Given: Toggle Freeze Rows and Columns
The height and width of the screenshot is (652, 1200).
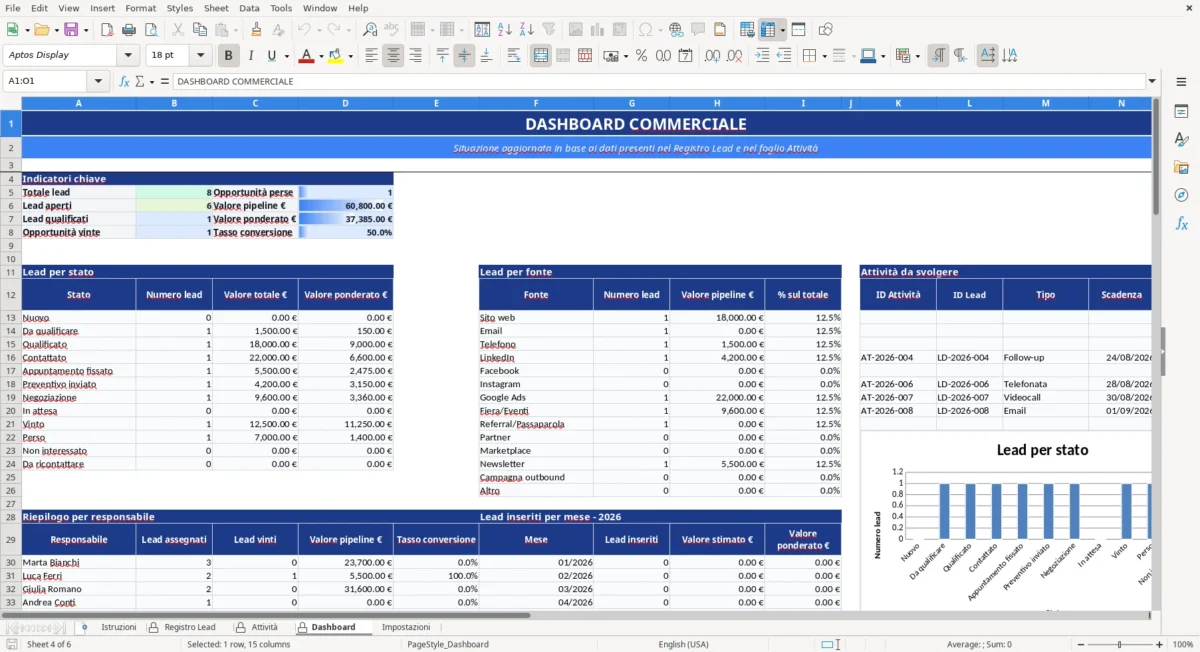Looking at the screenshot, I should [768, 30].
